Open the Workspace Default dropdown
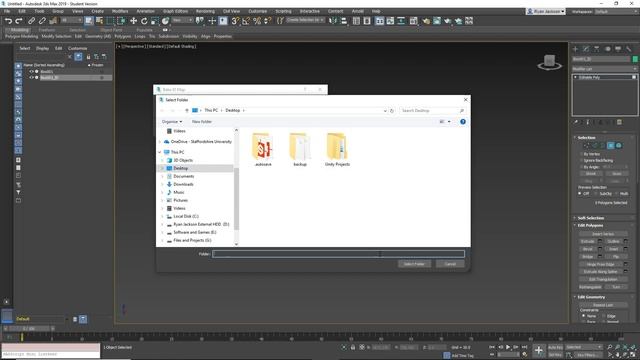The height and width of the screenshot is (360, 640). point(616,11)
